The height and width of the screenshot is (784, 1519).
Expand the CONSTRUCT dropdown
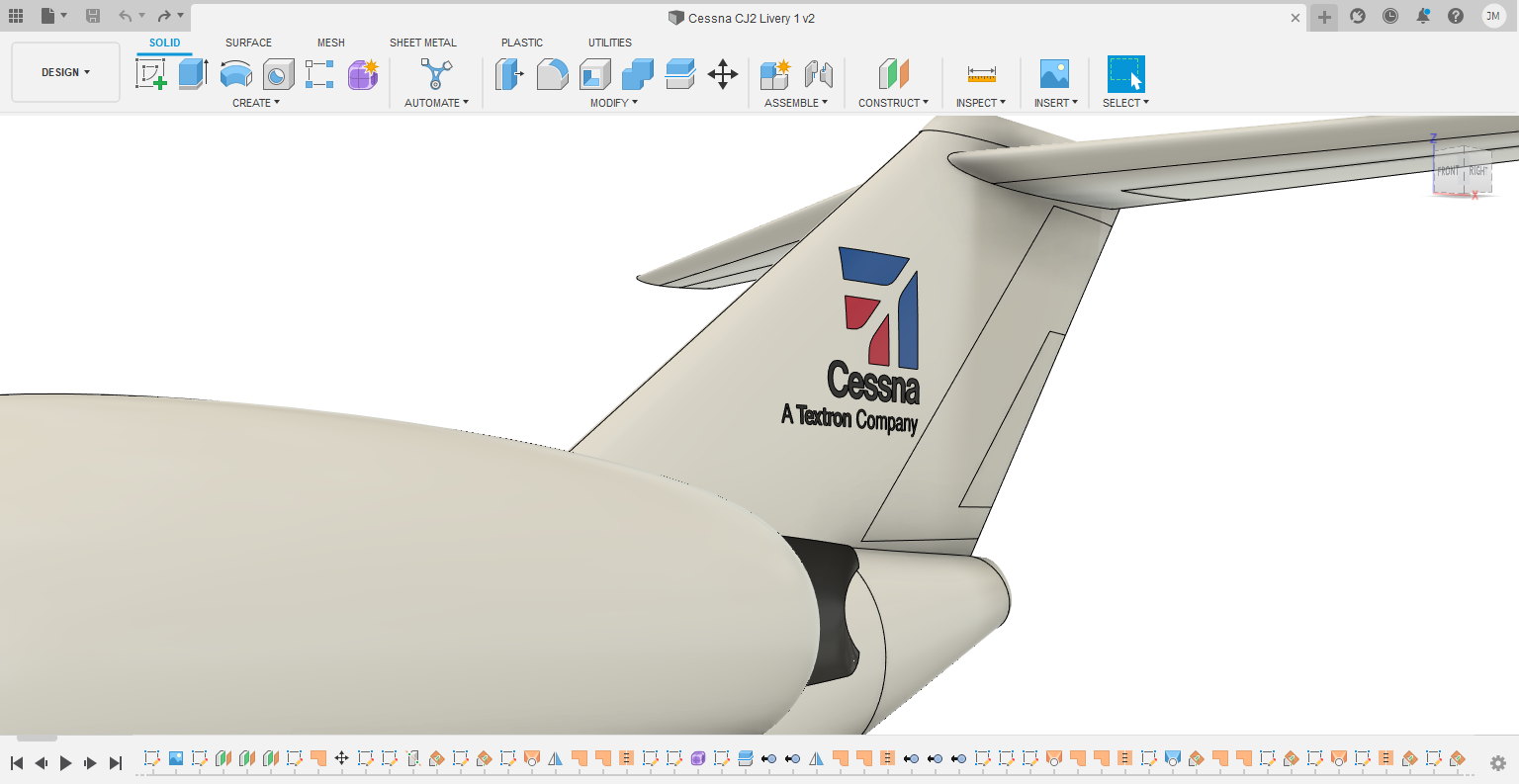click(x=894, y=103)
